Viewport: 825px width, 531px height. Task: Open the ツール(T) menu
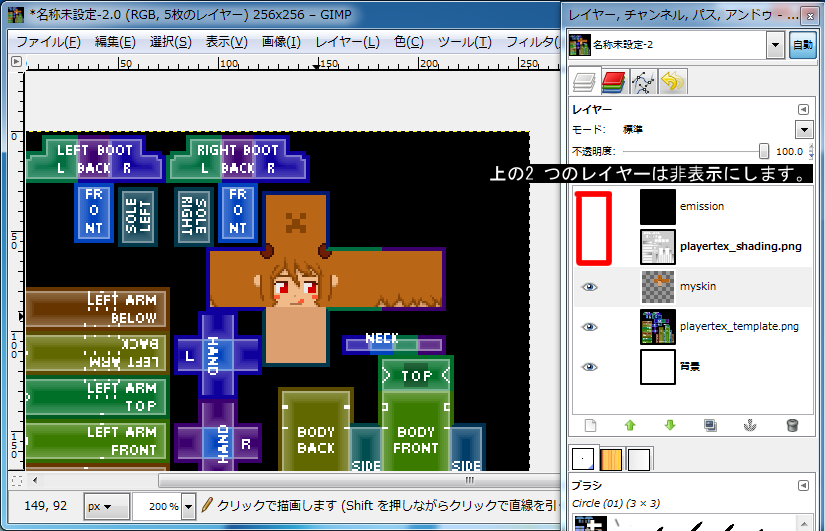tap(465, 42)
